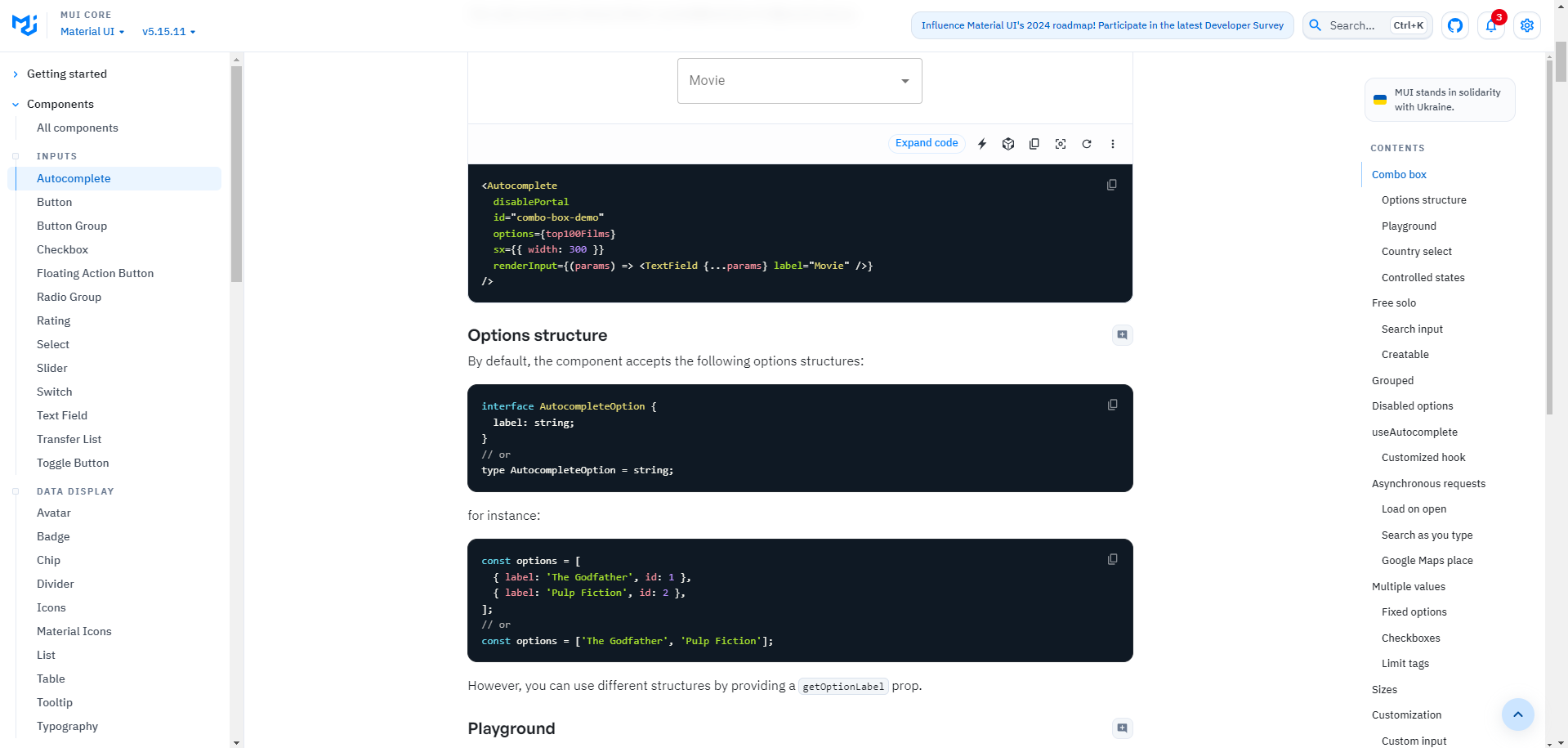Open Button Group component page
The image size is (1568, 748).
click(x=72, y=226)
